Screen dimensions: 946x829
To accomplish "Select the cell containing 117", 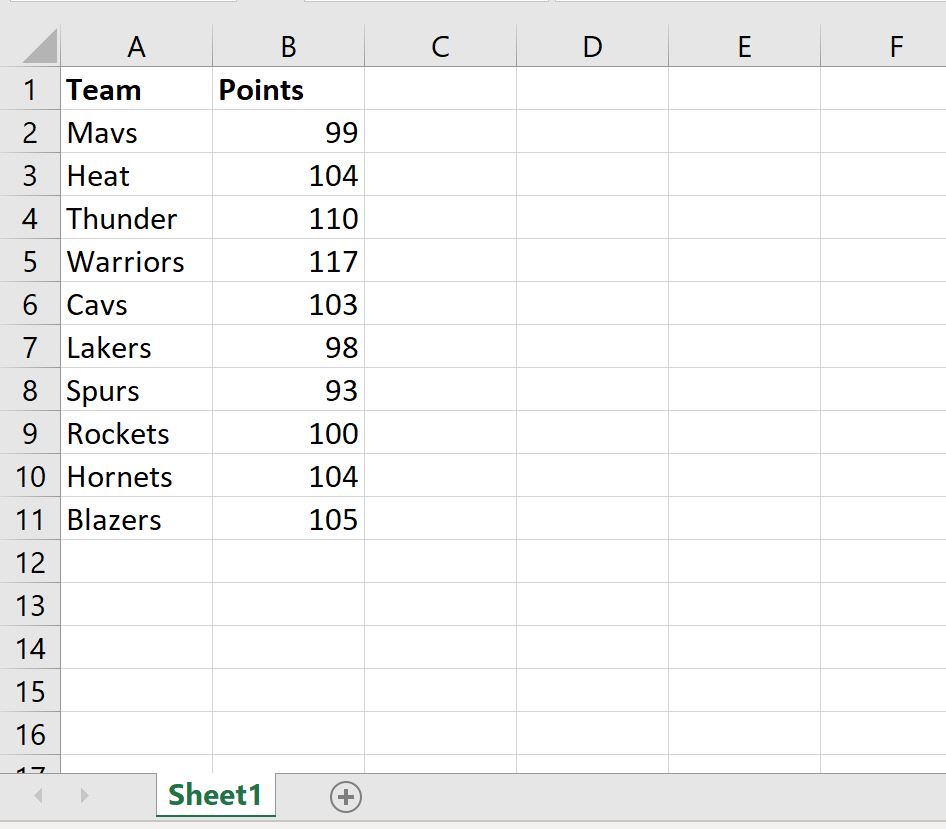I will (x=288, y=262).
